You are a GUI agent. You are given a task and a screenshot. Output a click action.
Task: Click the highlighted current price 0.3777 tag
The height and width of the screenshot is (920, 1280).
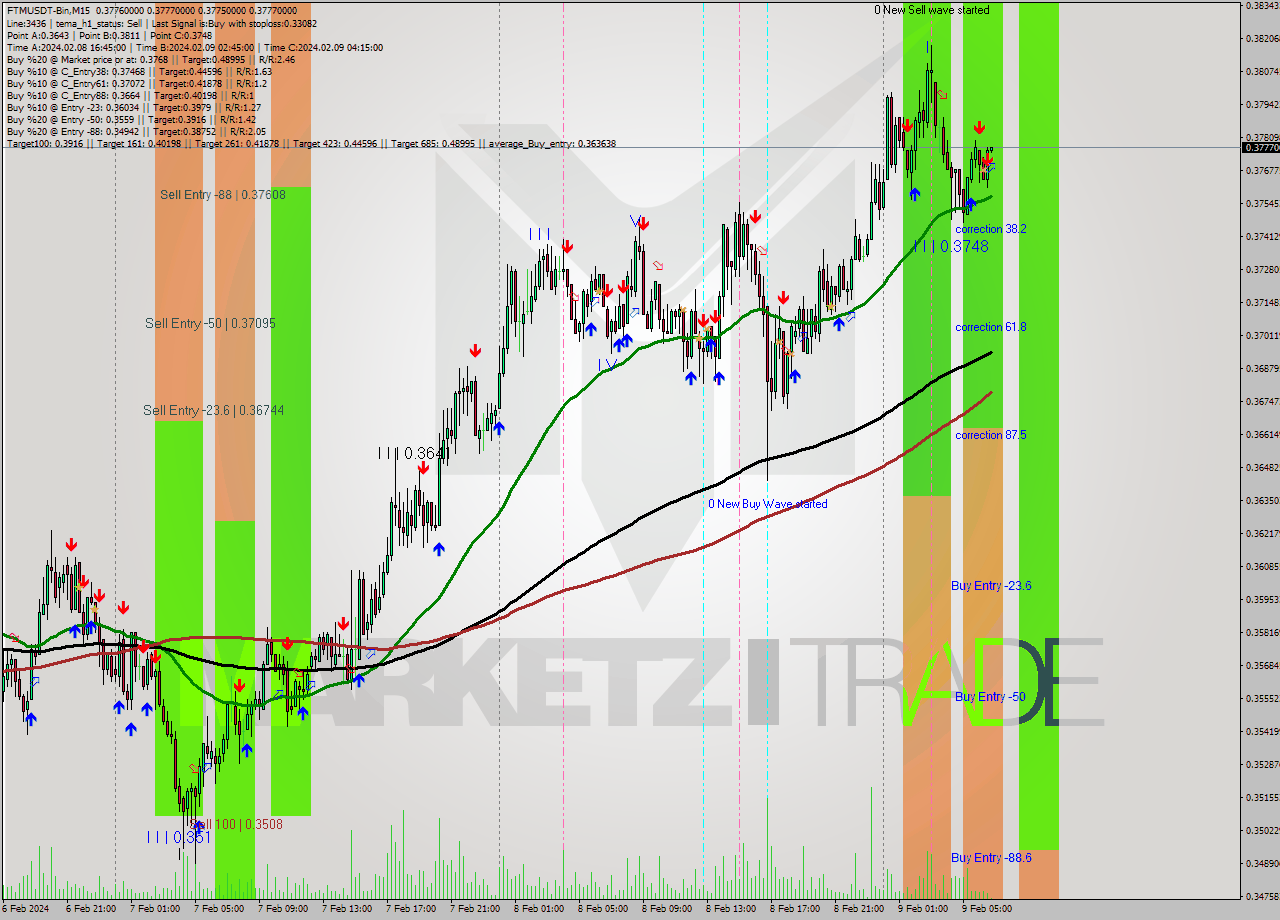tap(1261, 147)
